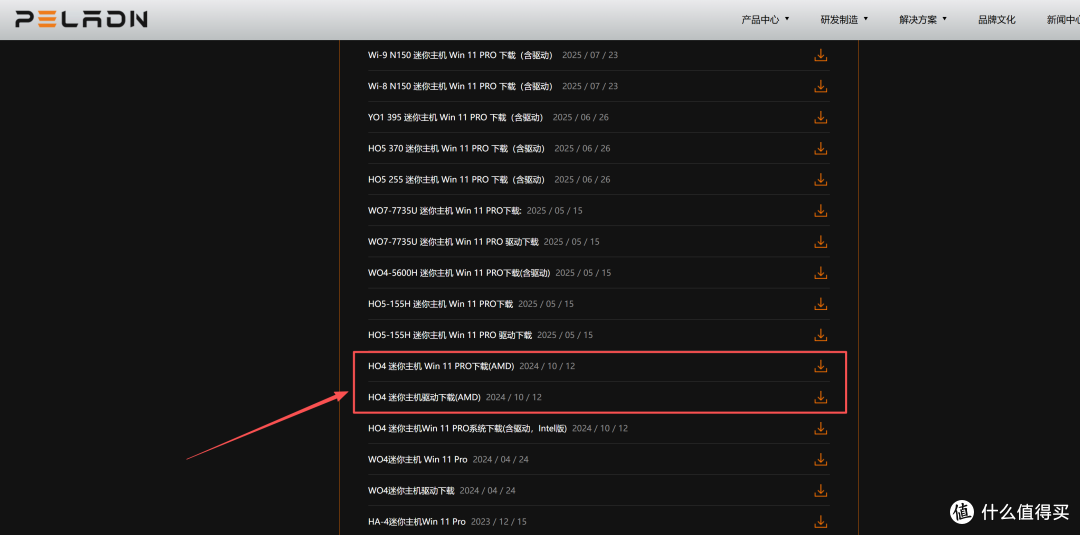Image resolution: width=1080 pixels, height=535 pixels.
Task: Open WO7-7735U 迷你主机 Win 11 PRO下载 link
Action: coord(445,210)
